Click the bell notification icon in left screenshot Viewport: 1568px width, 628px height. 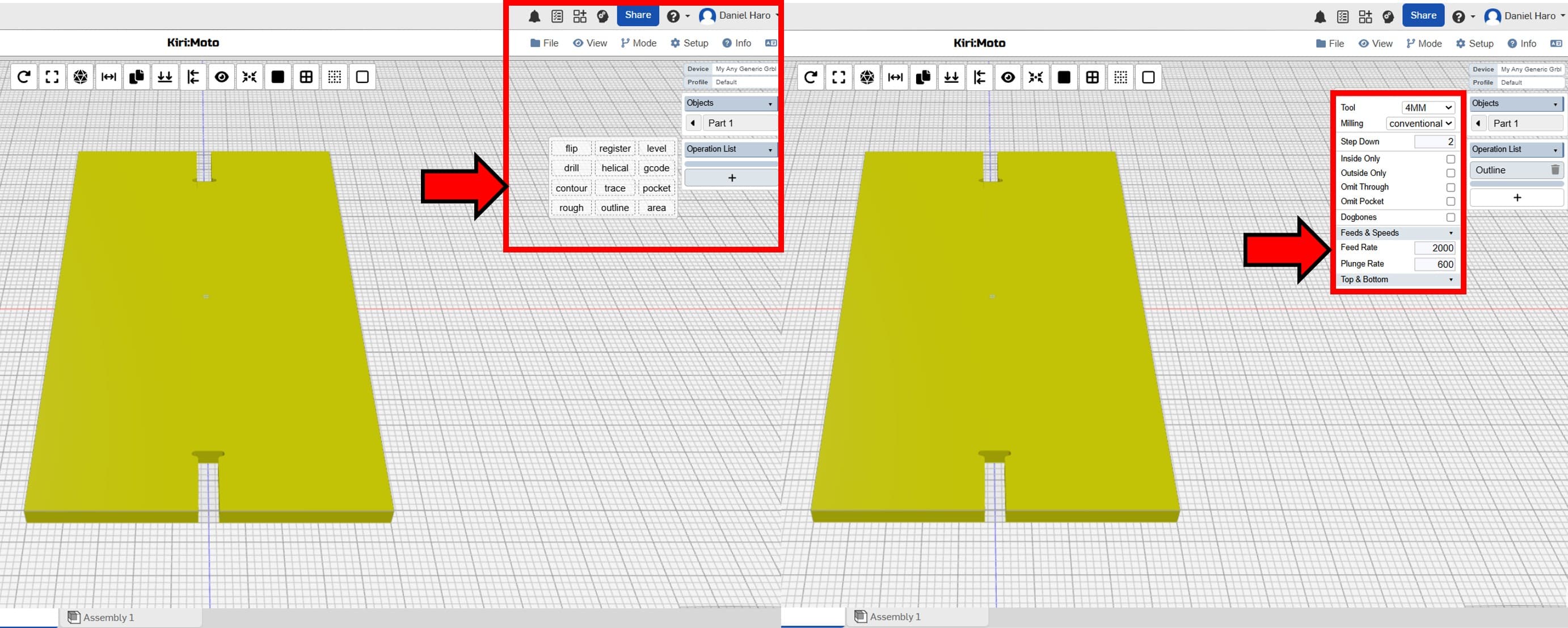534,16
